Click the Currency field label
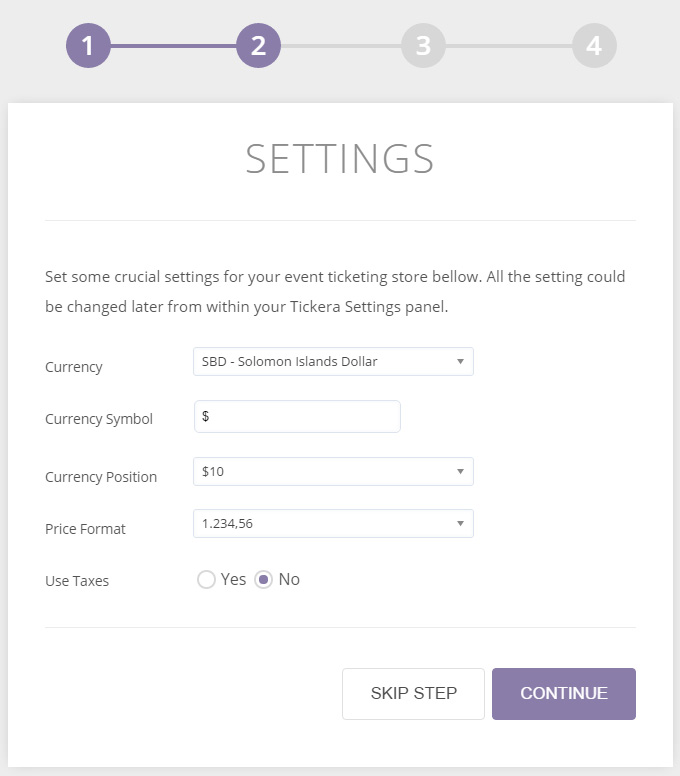 point(74,367)
